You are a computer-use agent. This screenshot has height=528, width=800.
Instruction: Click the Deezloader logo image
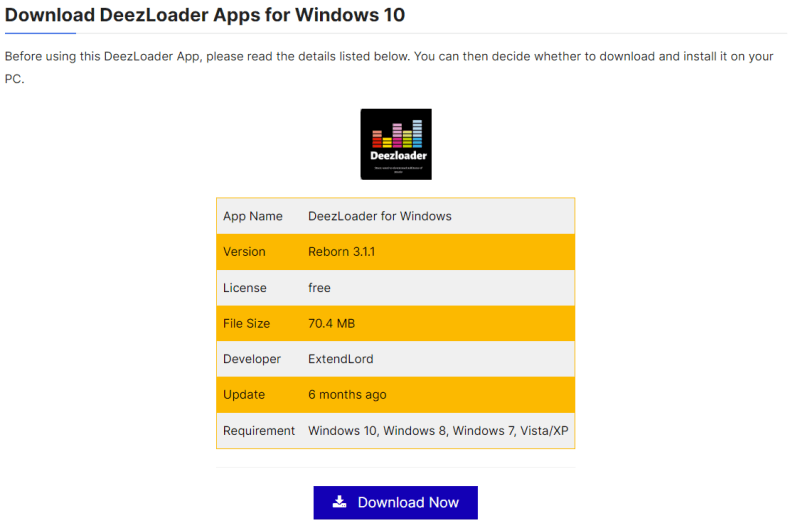click(x=396, y=144)
